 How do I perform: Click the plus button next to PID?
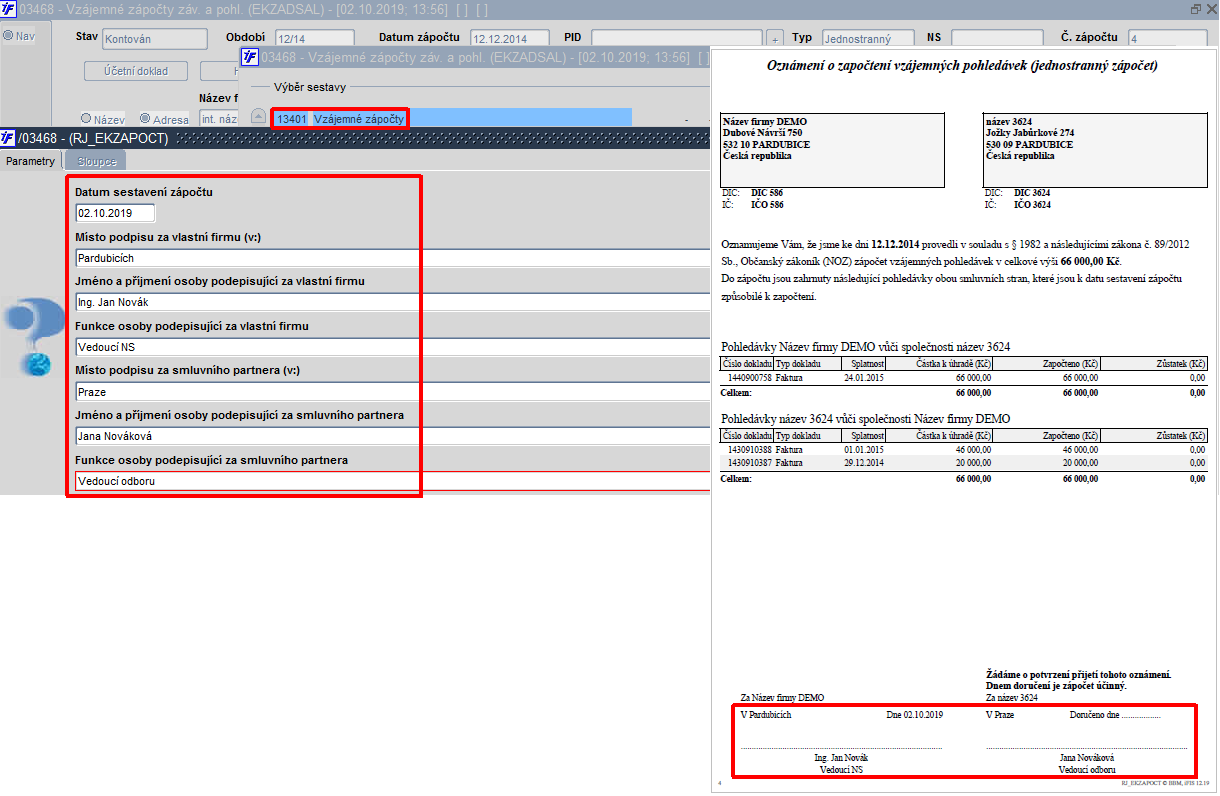[x=775, y=39]
